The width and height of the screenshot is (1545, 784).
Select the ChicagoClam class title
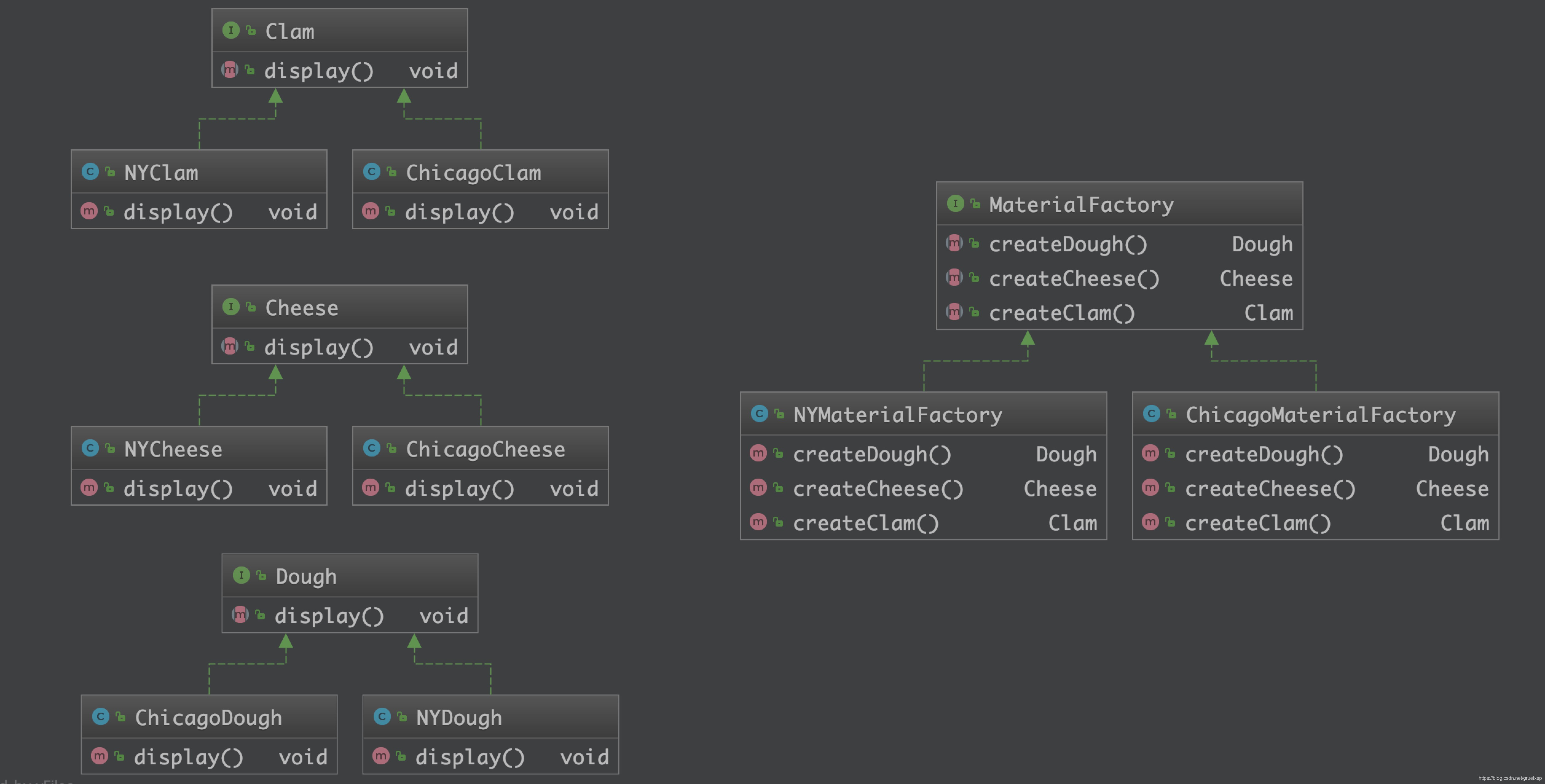click(473, 173)
